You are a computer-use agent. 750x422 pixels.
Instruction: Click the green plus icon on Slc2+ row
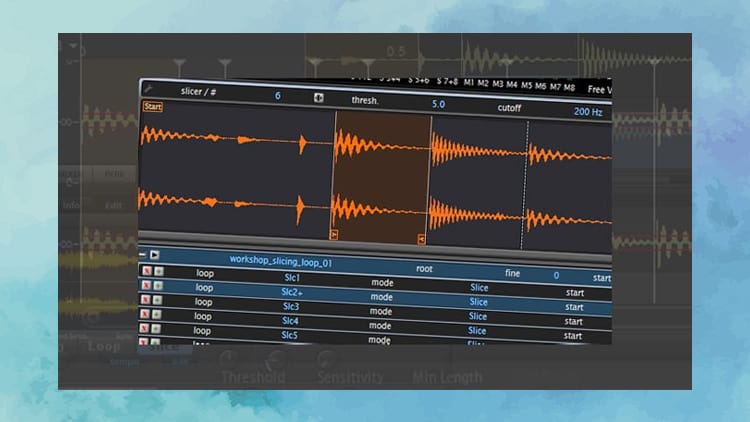click(158, 286)
